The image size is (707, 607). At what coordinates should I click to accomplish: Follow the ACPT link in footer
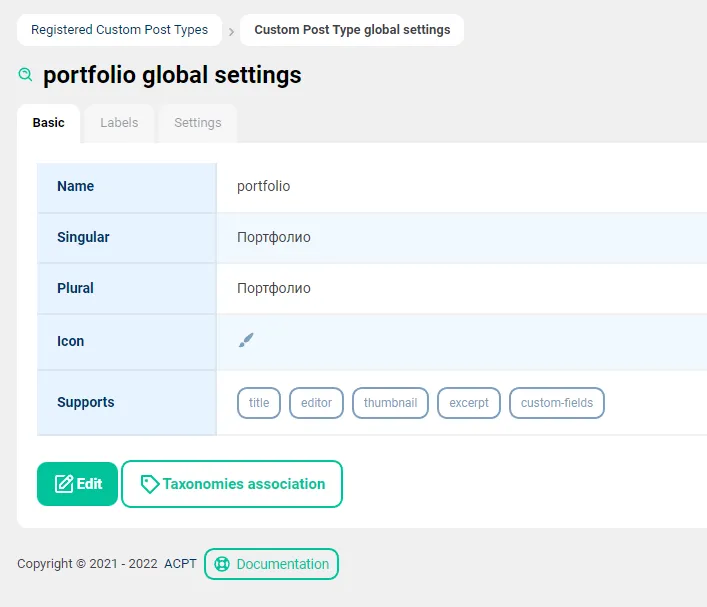[x=181, y=564]
